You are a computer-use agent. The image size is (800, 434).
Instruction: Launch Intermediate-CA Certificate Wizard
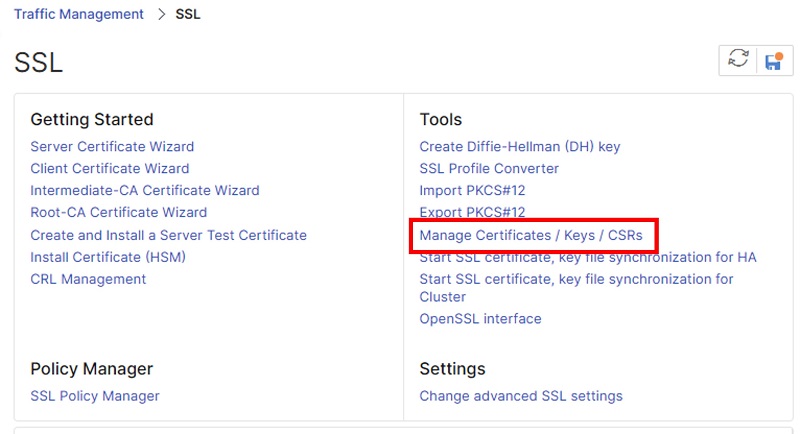tap(145, 191)
